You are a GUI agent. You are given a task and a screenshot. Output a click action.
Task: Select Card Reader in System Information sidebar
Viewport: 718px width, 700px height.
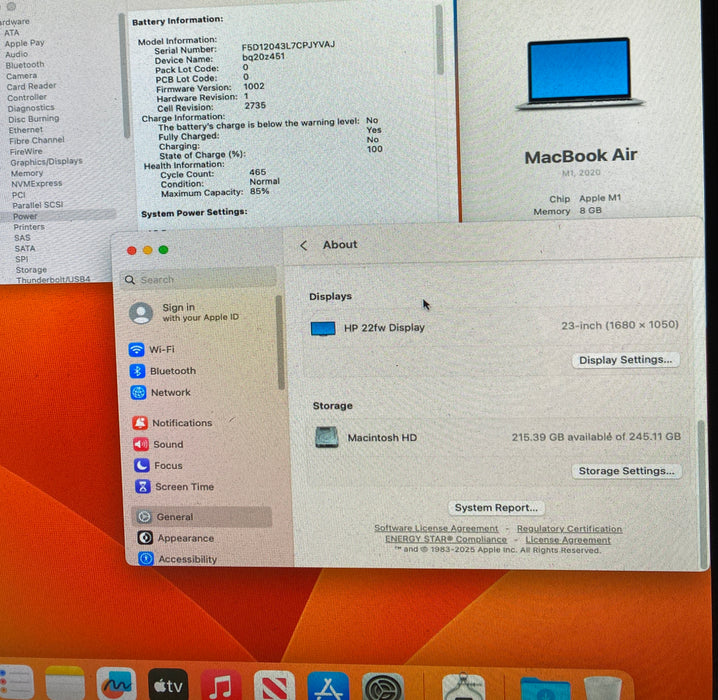(x=32, y=86)
